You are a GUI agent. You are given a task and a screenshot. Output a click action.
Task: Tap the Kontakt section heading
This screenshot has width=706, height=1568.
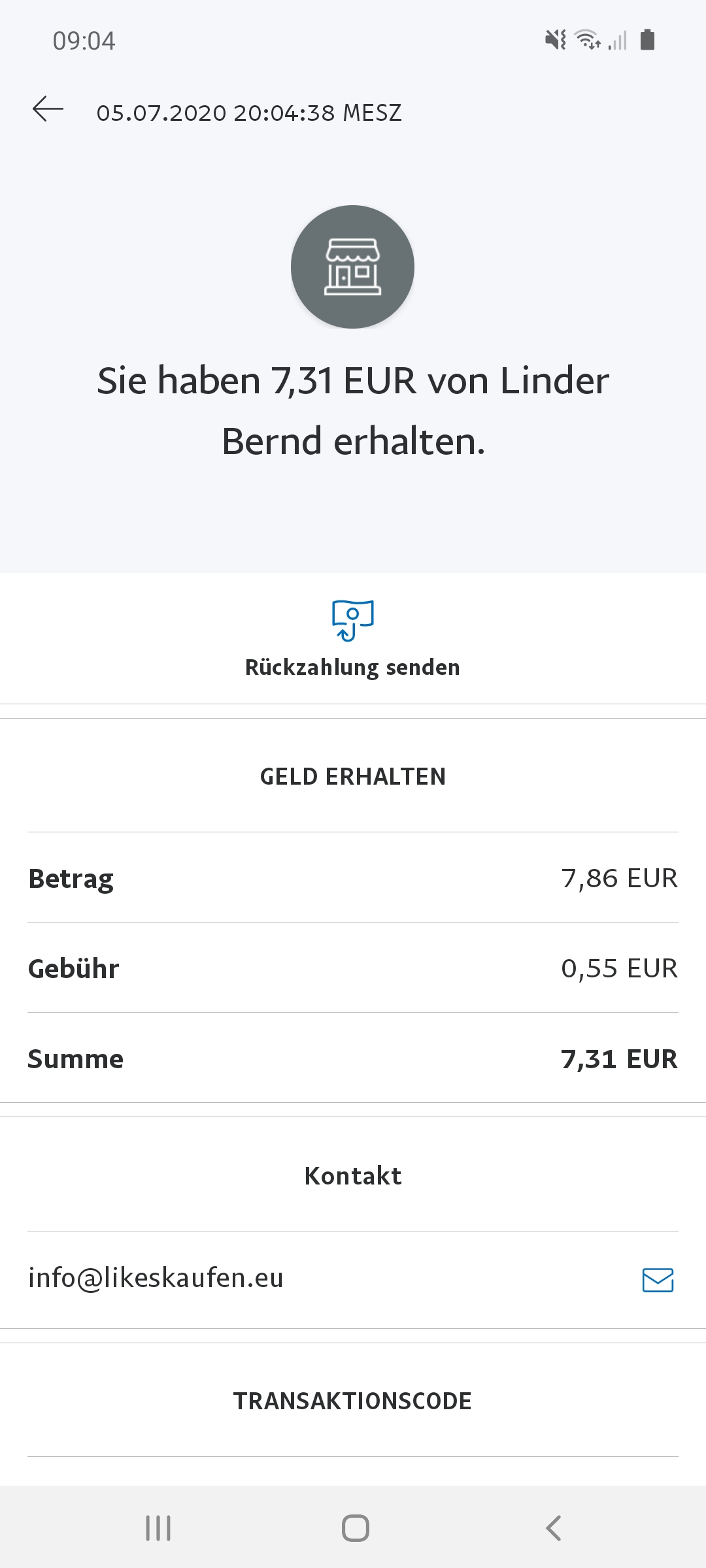click(x=352, y=1176)
